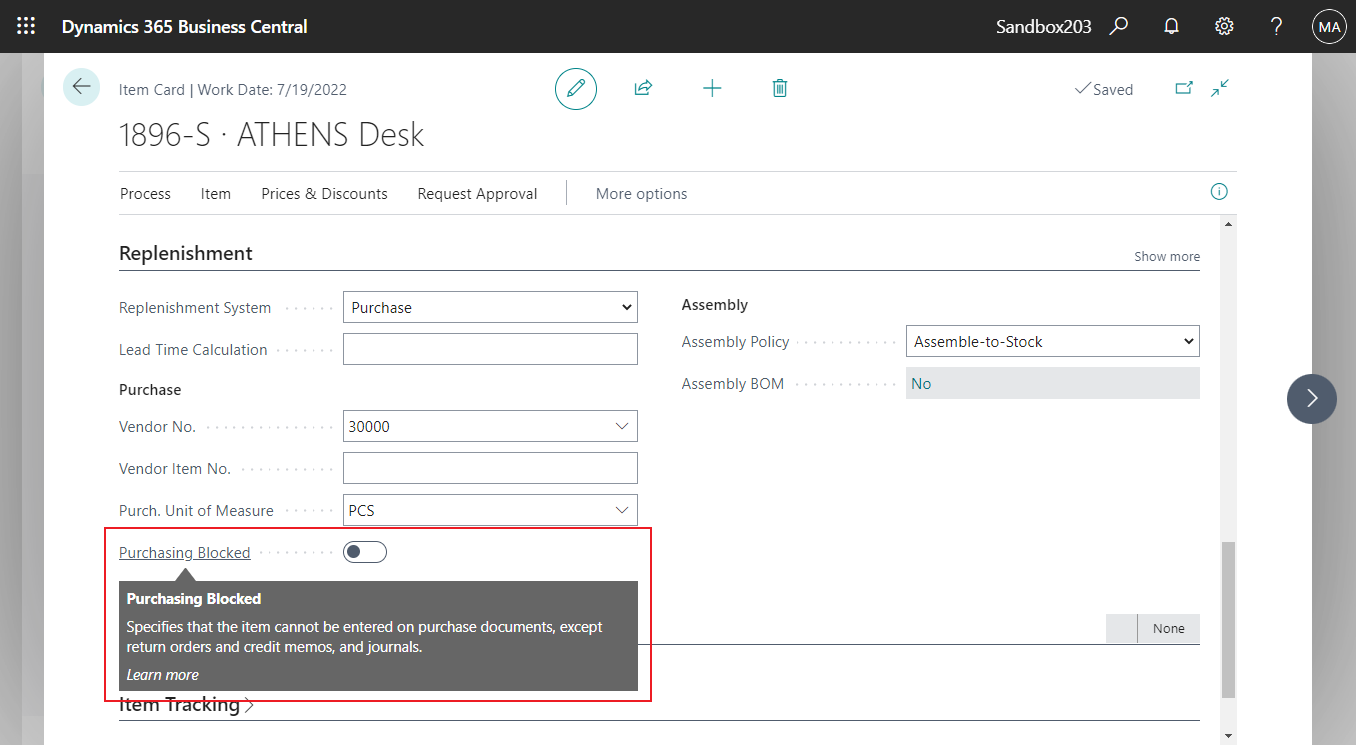Screen dimensions: 1356x745
Task: Open the Assembly Policy dropdown
Action: click(1185, 341)
